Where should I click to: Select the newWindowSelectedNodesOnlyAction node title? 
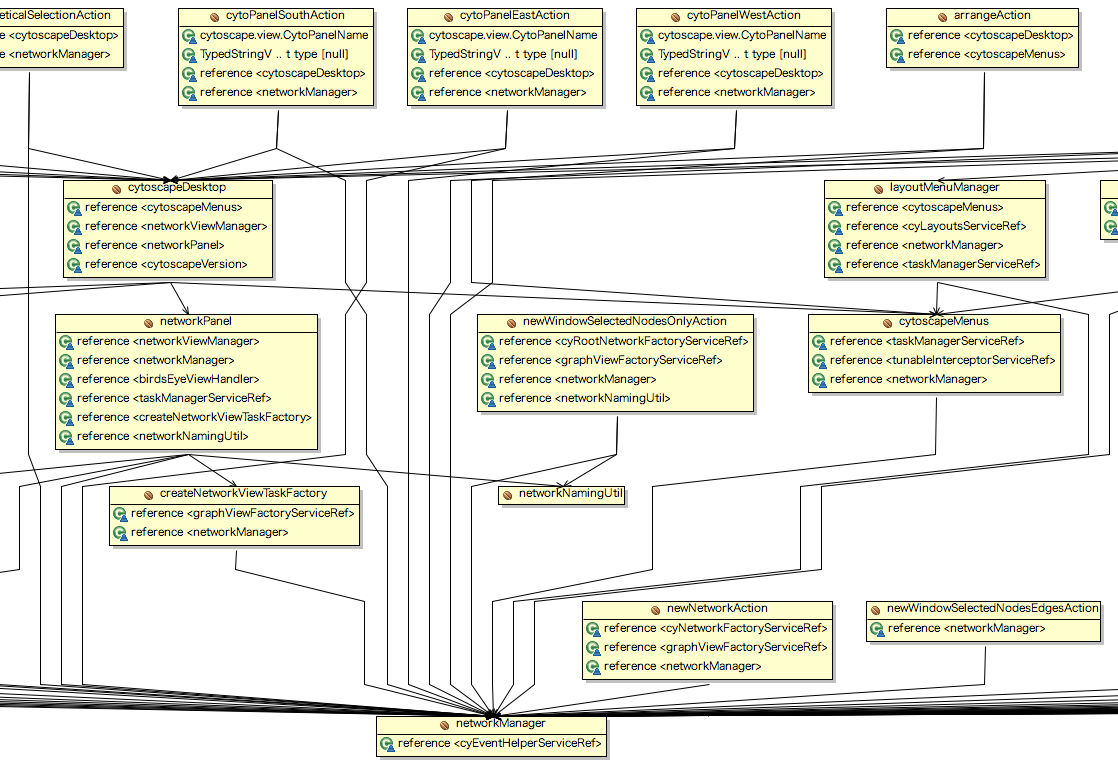tap(624, 322)
